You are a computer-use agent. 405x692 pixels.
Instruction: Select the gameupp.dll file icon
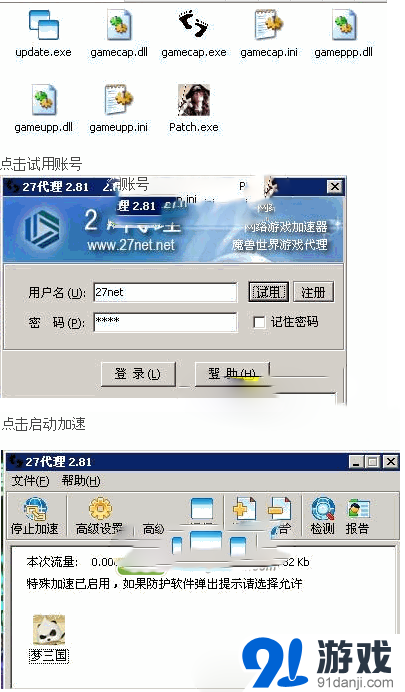[43, 100]
